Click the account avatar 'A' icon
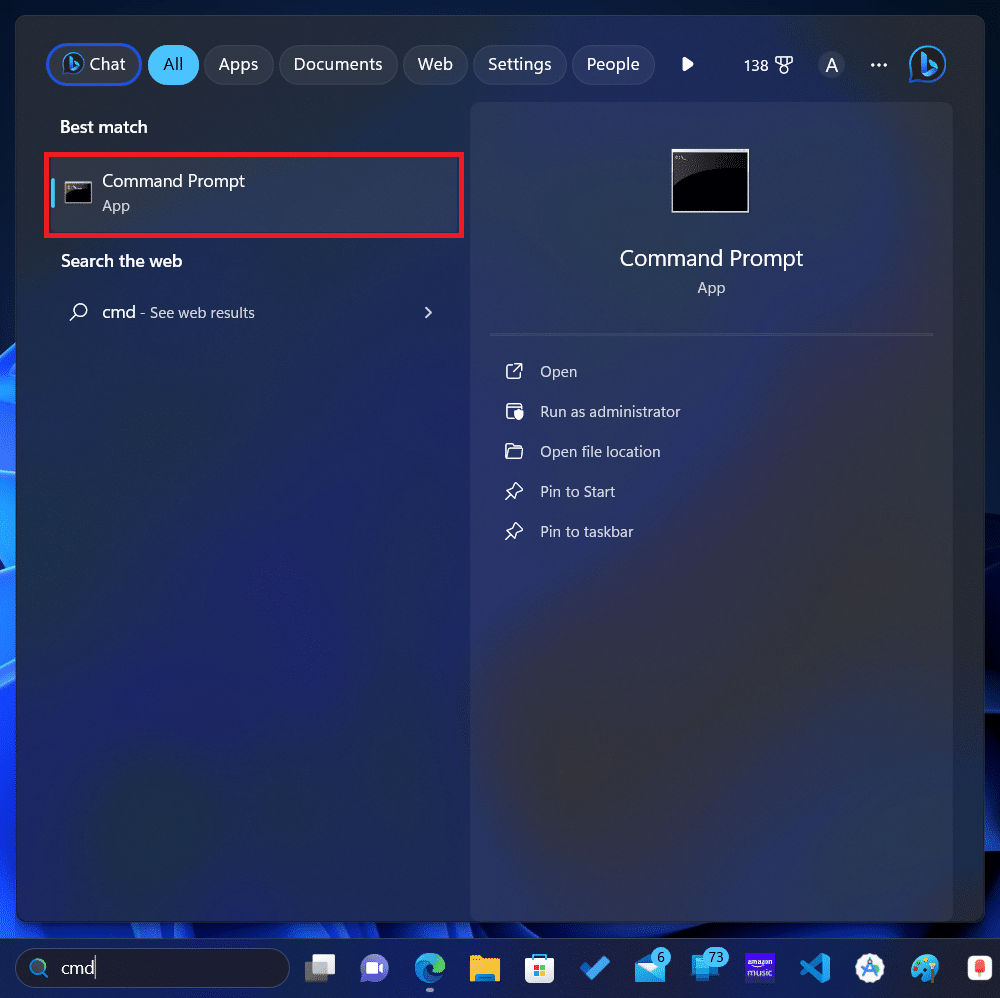 pos(831,65)
